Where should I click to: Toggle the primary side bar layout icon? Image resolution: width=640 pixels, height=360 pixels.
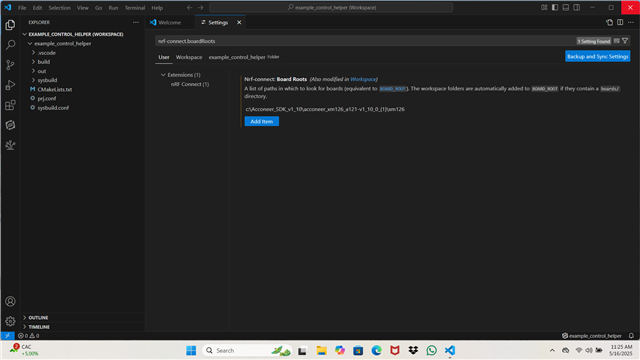click(555, 7)
